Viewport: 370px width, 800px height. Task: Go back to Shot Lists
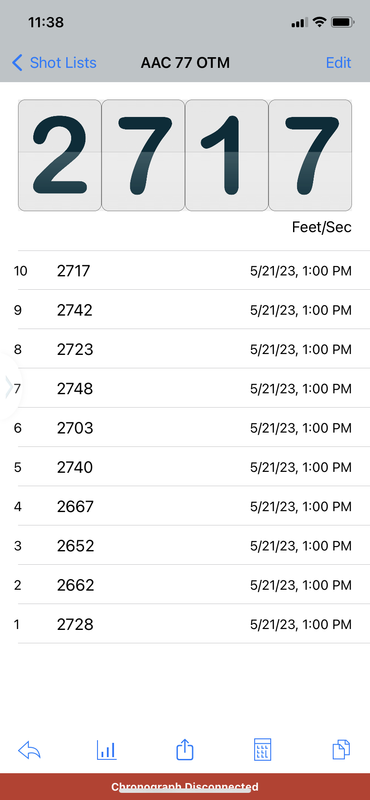[x=54, y=63]
